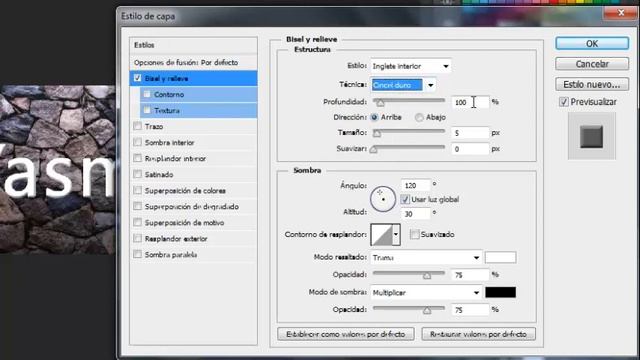Click the highlight Opacidad value field
This screenshot has width=640, height=360.
pos(470,275)
